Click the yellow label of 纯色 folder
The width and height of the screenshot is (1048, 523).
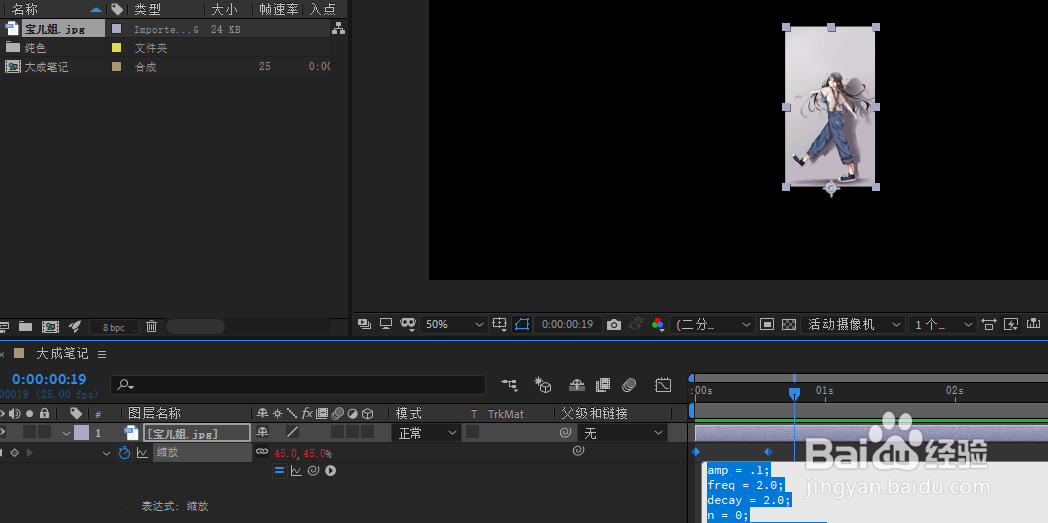pos(117,47)
